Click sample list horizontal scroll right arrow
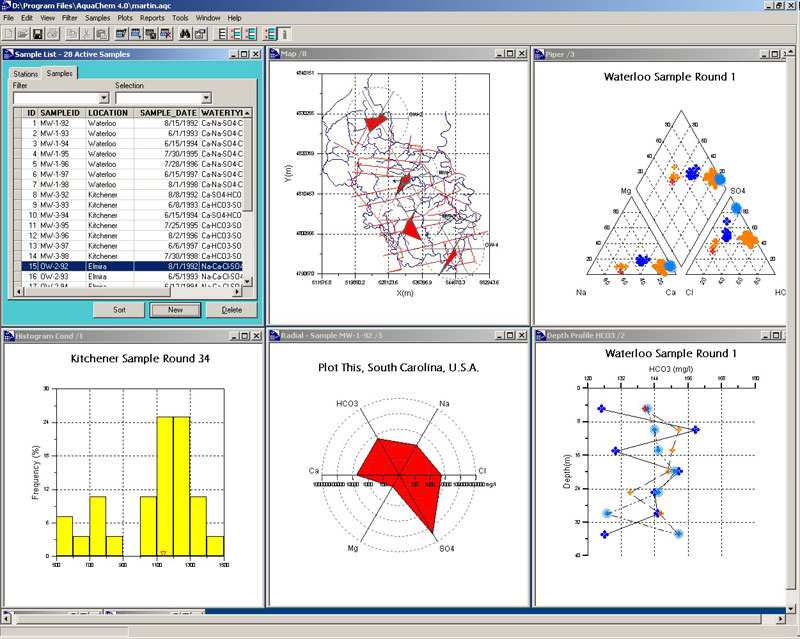The height and width of the screenshot is (639, 800). [237, 291]
